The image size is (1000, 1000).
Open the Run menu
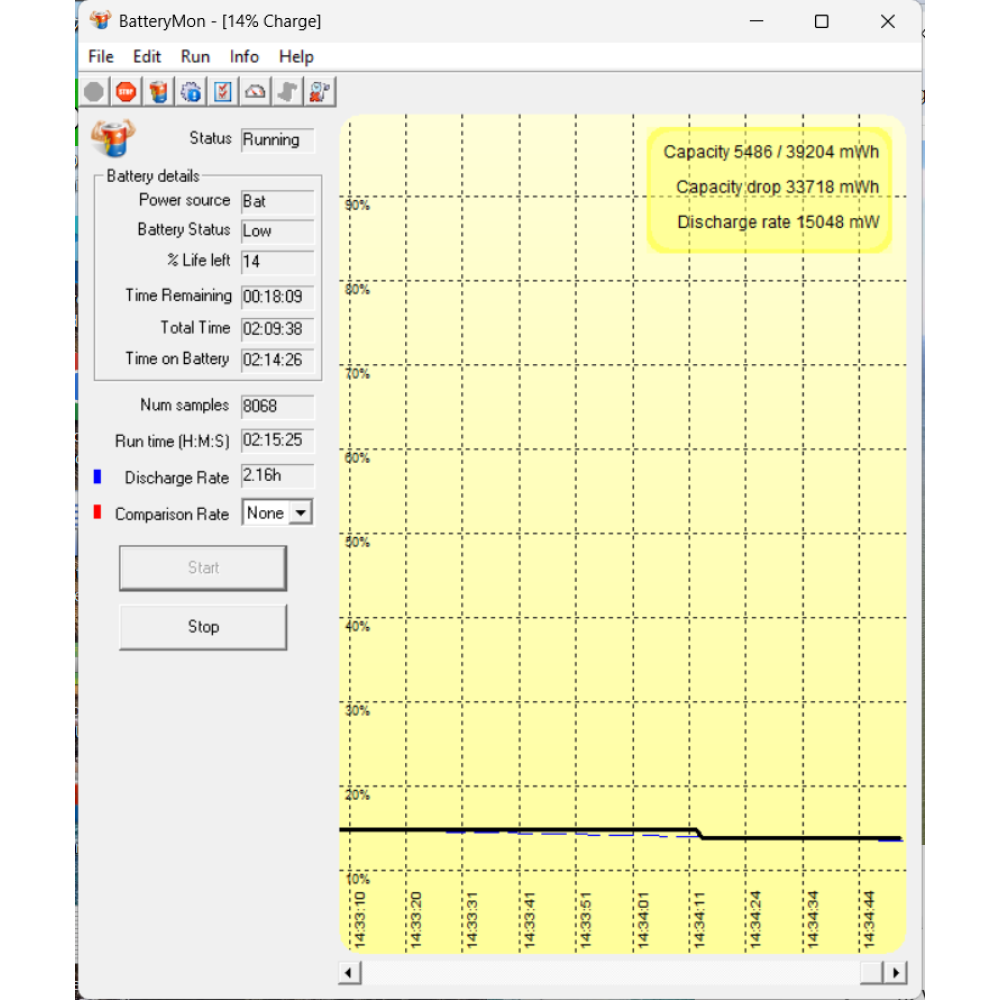click(x=195, y=57)
